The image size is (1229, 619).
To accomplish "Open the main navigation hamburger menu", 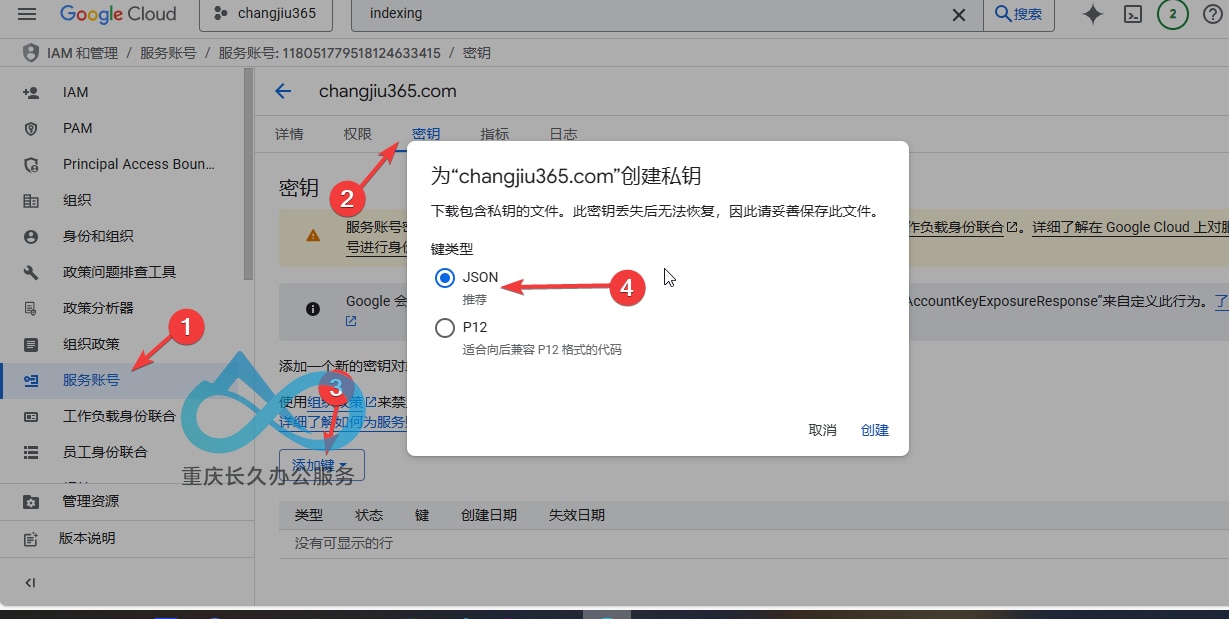I will (x=27, y=14).
